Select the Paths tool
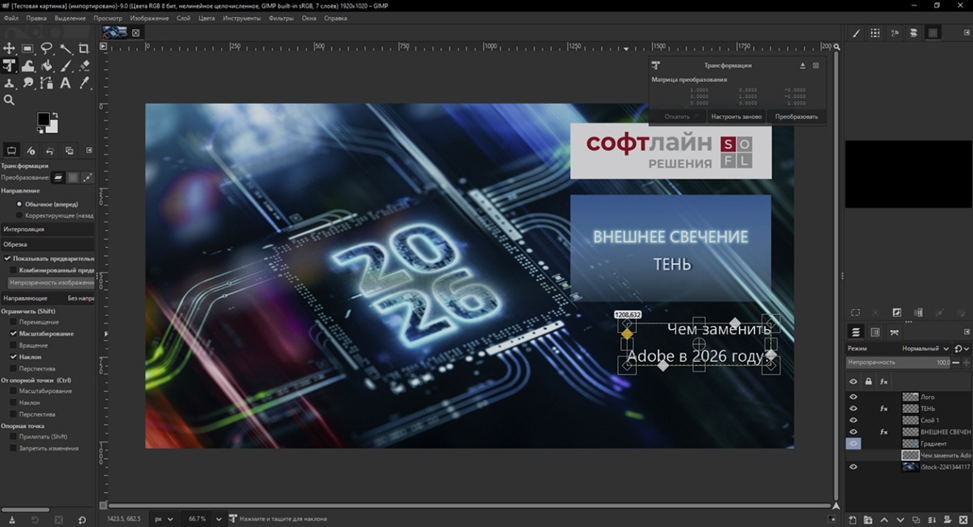This screenshot has height=527, width=973. [47, 83]
